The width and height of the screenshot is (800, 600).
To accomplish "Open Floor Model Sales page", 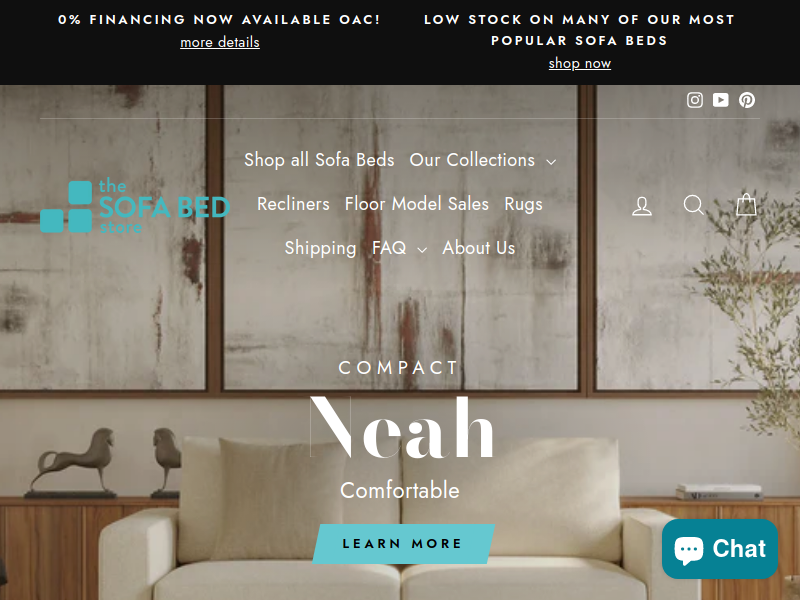I will tap(417, 204).
